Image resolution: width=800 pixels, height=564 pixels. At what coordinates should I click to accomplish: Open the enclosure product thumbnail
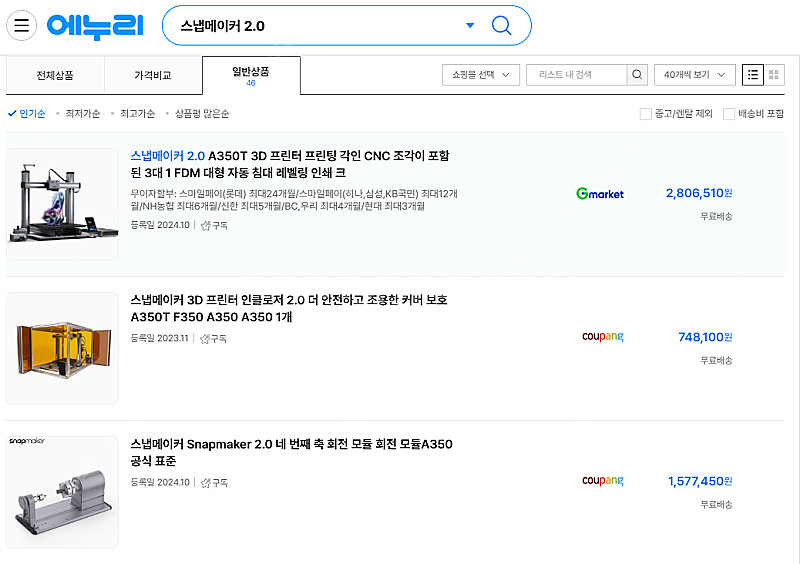pyautogui.click(x=62, y=348)
